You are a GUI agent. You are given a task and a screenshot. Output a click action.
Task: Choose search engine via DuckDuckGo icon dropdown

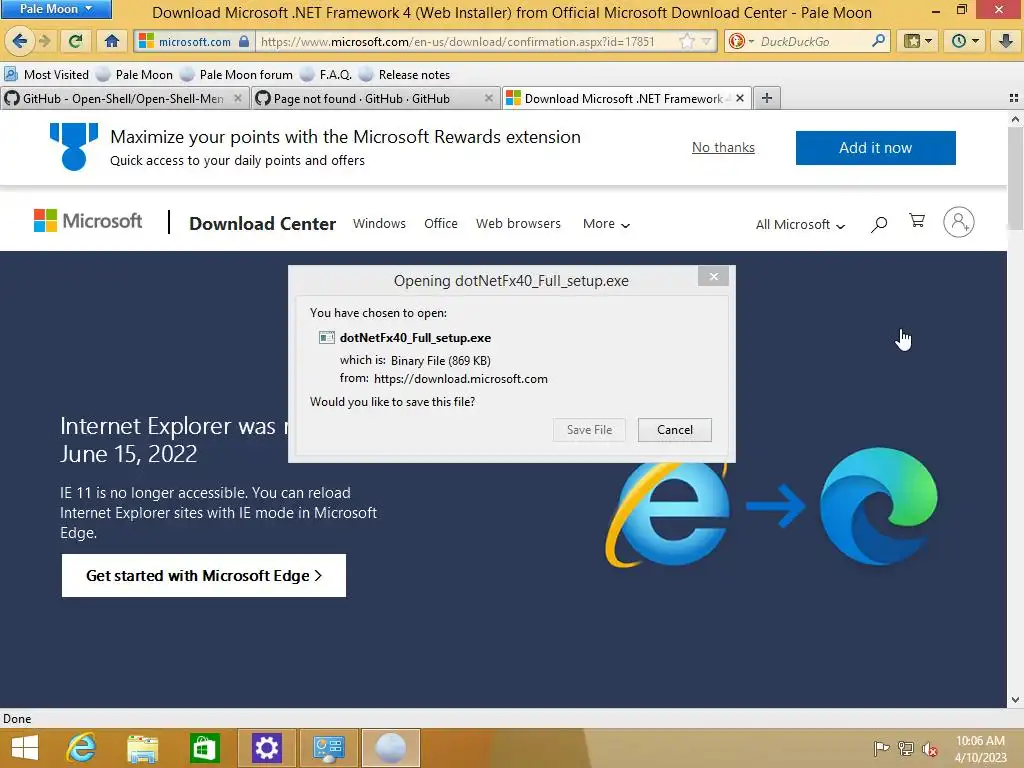(x=741, y=41)
